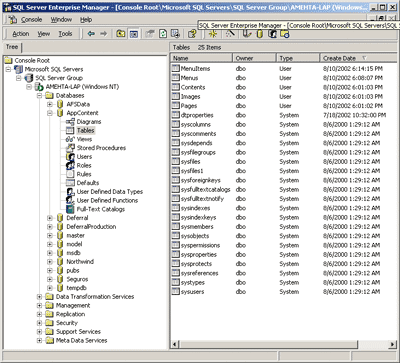400x363 pixels.
Task: Sort by the Type column header
Action: [298, 58]
